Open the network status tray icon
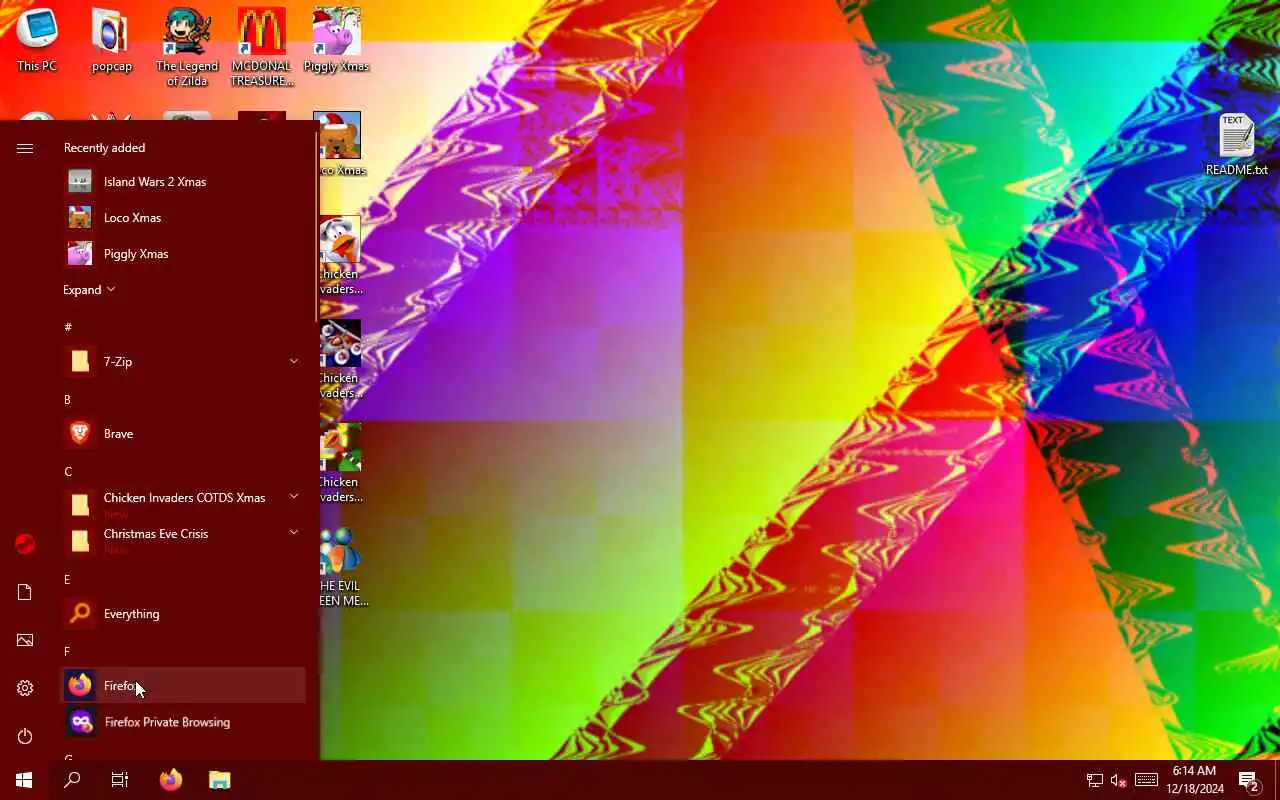 (1095, 780)
